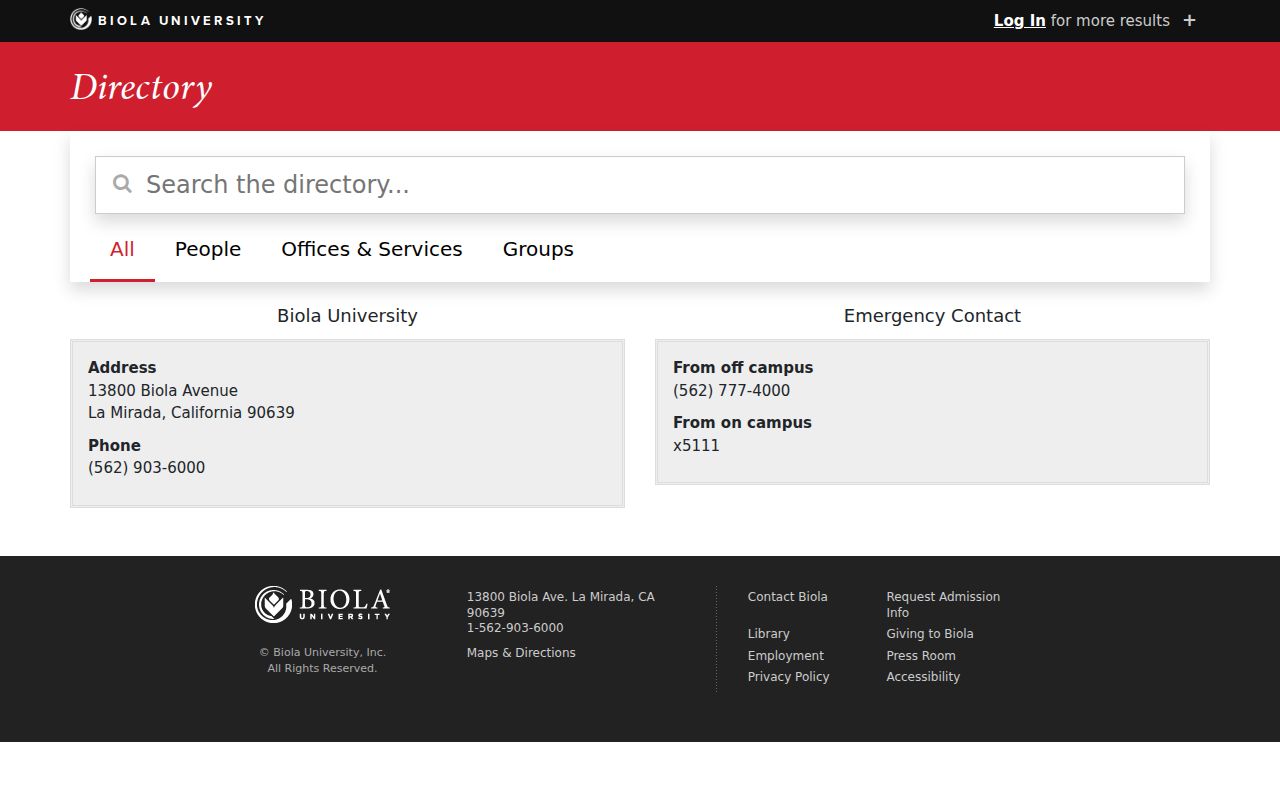Click the Biola University section heading

[x=347, y=316]
